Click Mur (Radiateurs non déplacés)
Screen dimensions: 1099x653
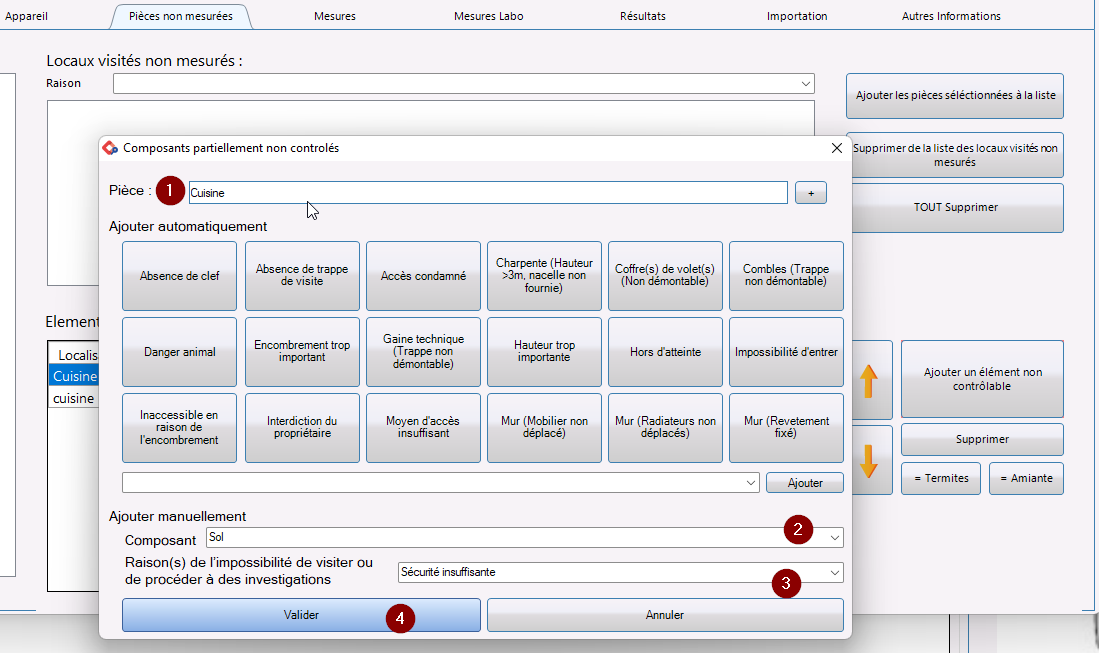[665, 428]
